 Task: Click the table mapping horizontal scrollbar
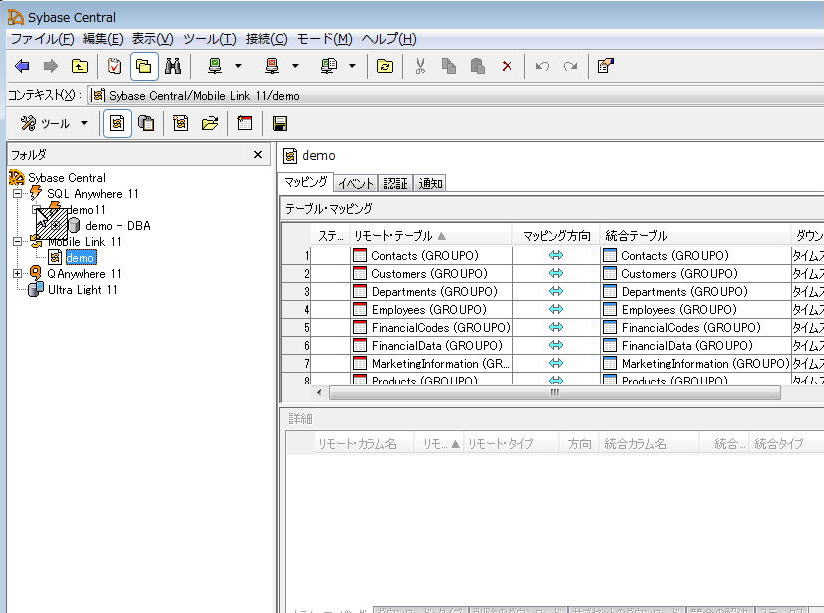tap(553, 392)
